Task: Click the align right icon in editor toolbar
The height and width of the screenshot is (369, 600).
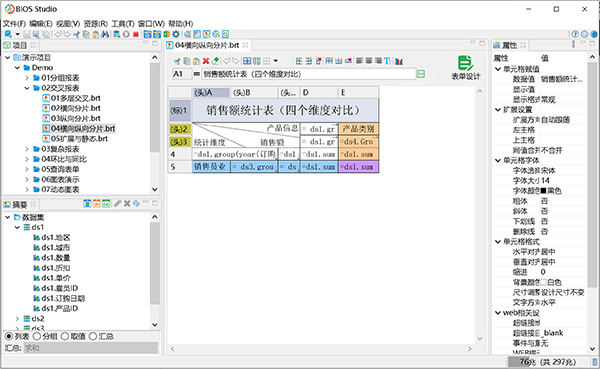Action: tap(378, 61)
